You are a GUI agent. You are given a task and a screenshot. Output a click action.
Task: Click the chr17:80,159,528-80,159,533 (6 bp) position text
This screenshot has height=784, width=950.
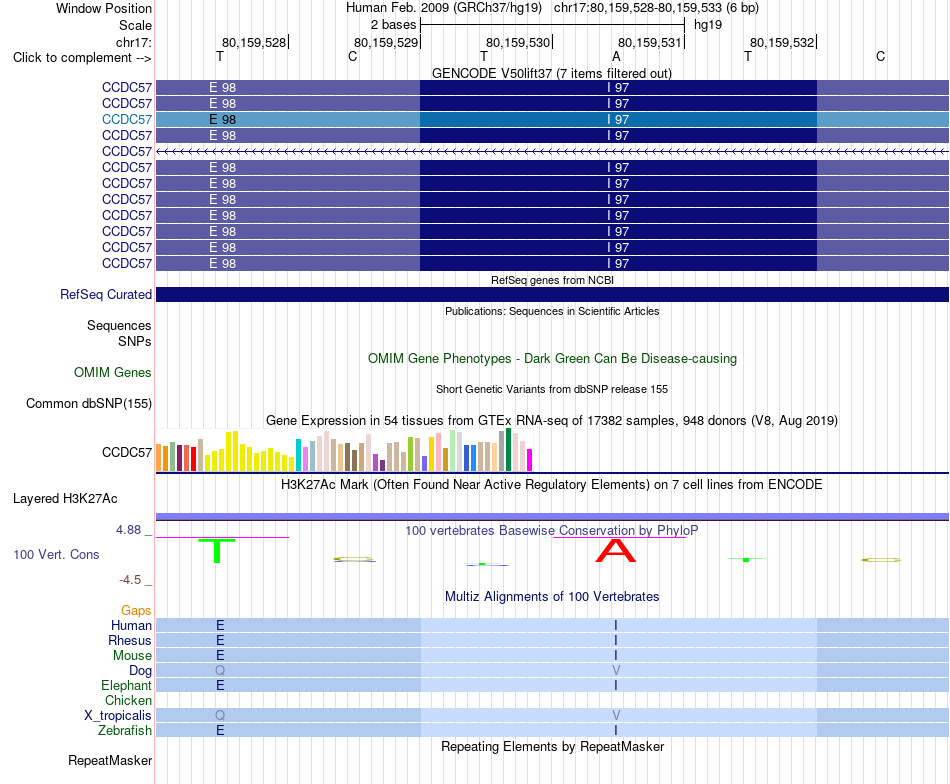(656, 8)
